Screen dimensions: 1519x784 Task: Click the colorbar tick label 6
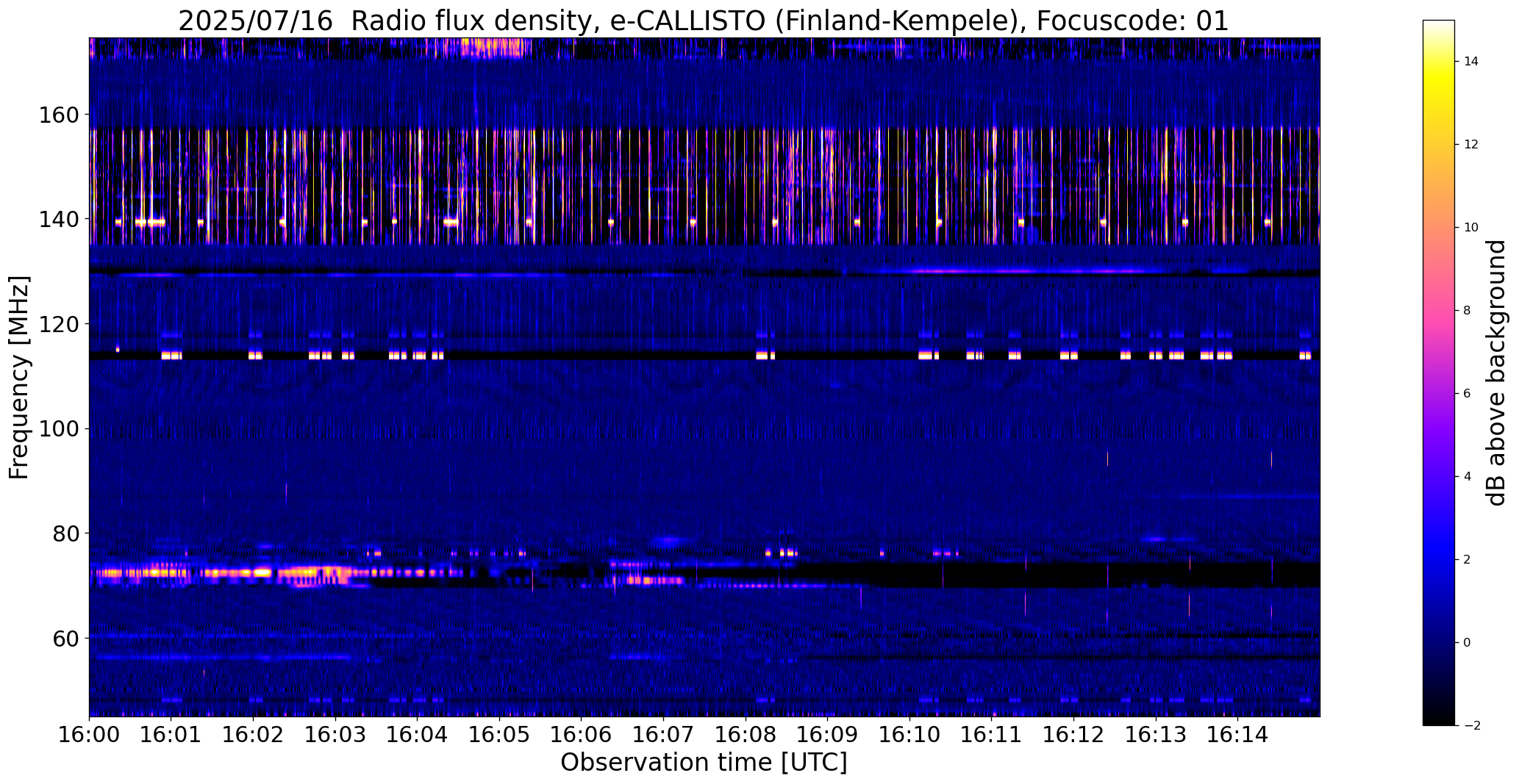coord(1468,394)
